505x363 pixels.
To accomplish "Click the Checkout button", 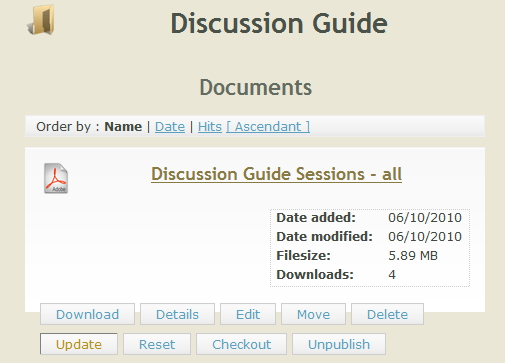I will click(241, 344).
